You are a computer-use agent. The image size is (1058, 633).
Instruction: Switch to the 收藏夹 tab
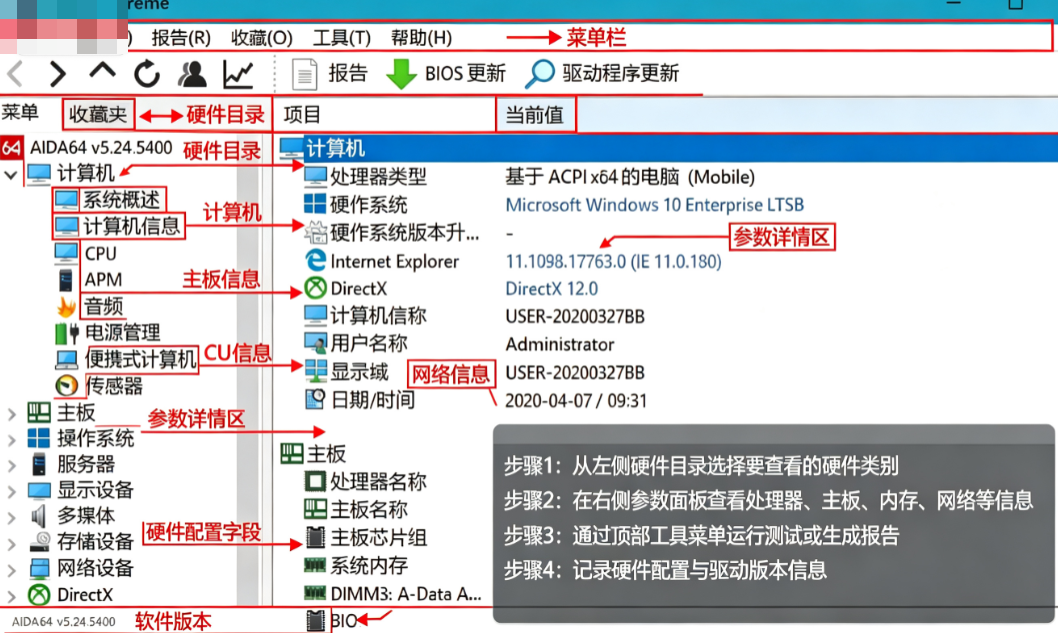[98, 114]
